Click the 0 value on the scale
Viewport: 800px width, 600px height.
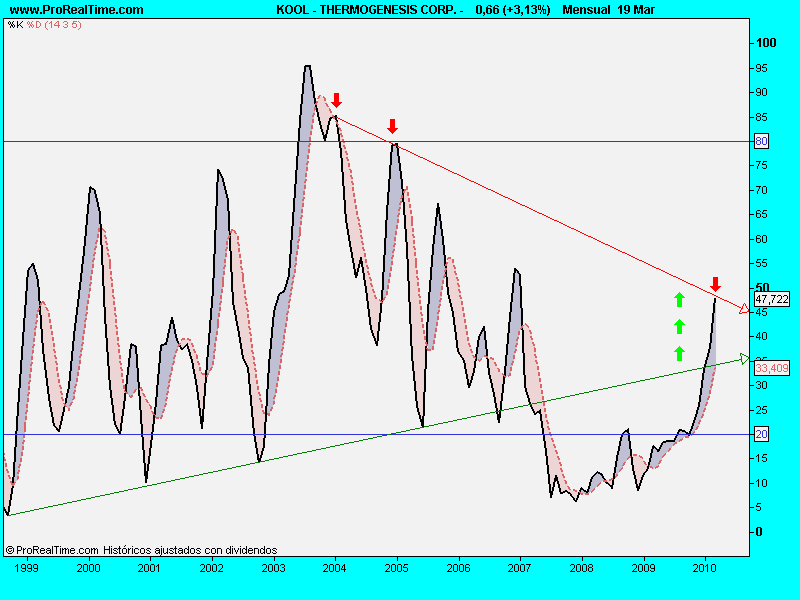click(759, 532)
